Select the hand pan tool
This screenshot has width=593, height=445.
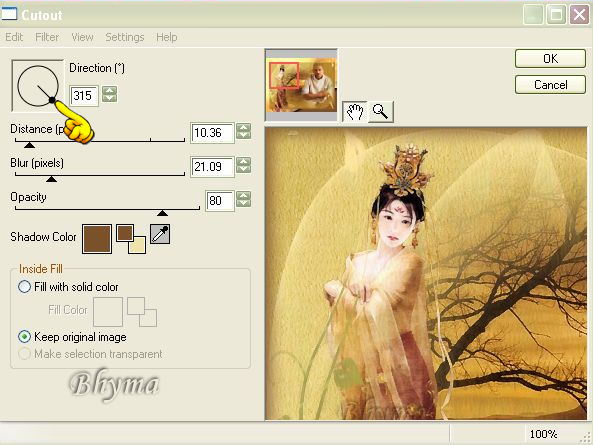point(354,112)
